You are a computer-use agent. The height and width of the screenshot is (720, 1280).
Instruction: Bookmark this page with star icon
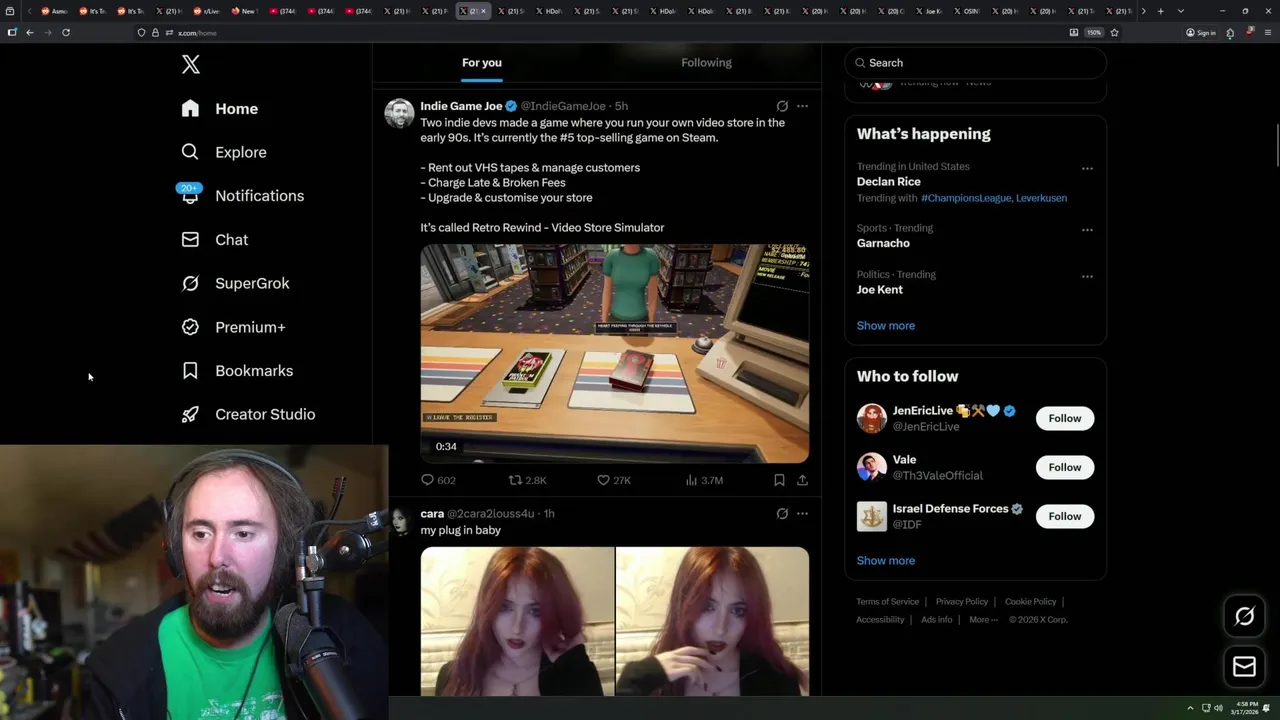1114,32
